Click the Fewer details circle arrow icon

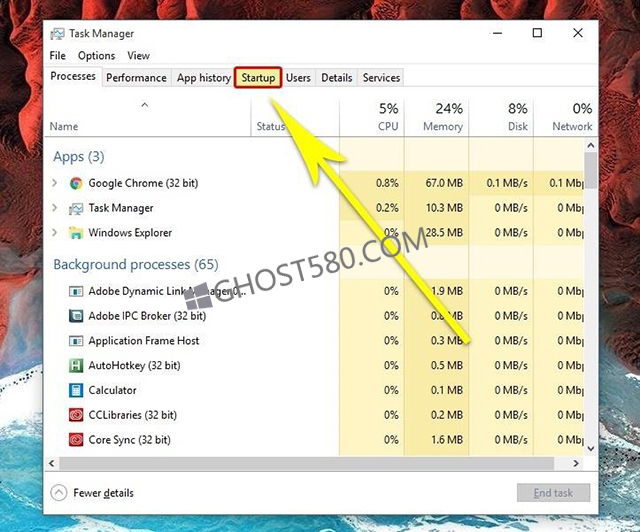click(59, 493)
